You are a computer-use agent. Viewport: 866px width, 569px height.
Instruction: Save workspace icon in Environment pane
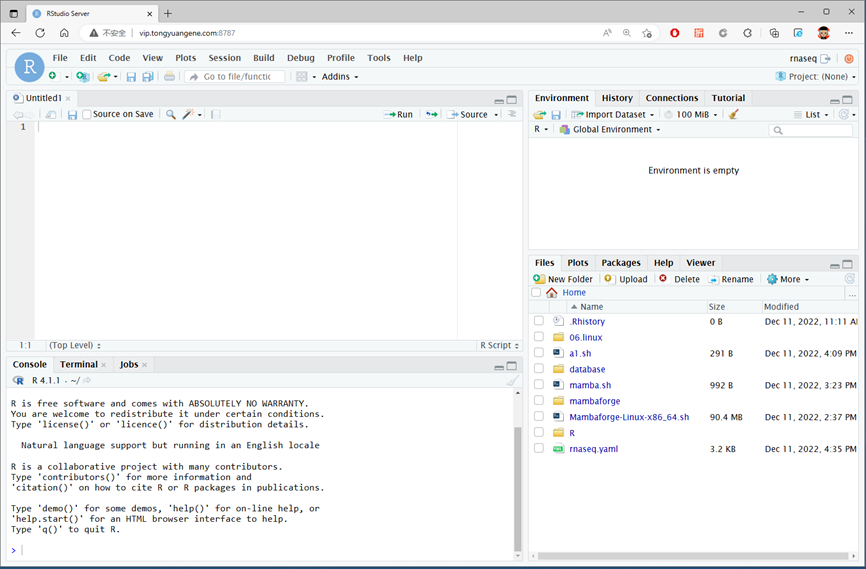pos(556,115)
